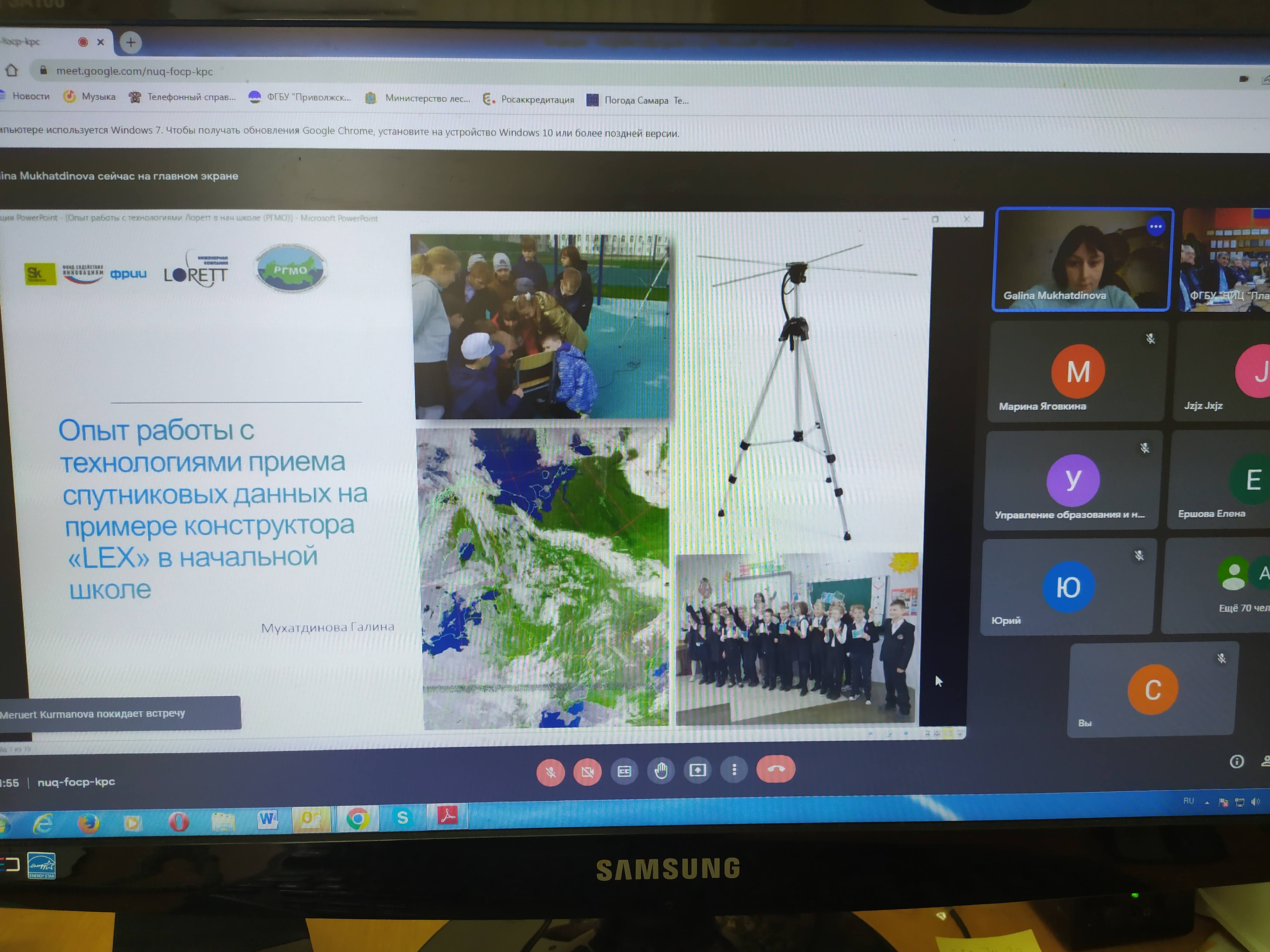Click the Present now screen icon
The width and height of the screenshot is (1270, 952).
point(698,770)
